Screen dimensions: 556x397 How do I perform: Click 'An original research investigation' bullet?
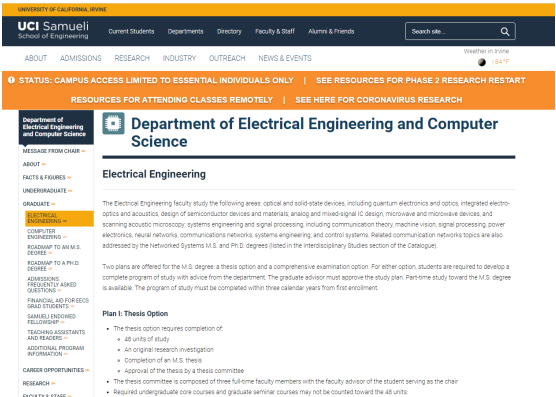169,350
